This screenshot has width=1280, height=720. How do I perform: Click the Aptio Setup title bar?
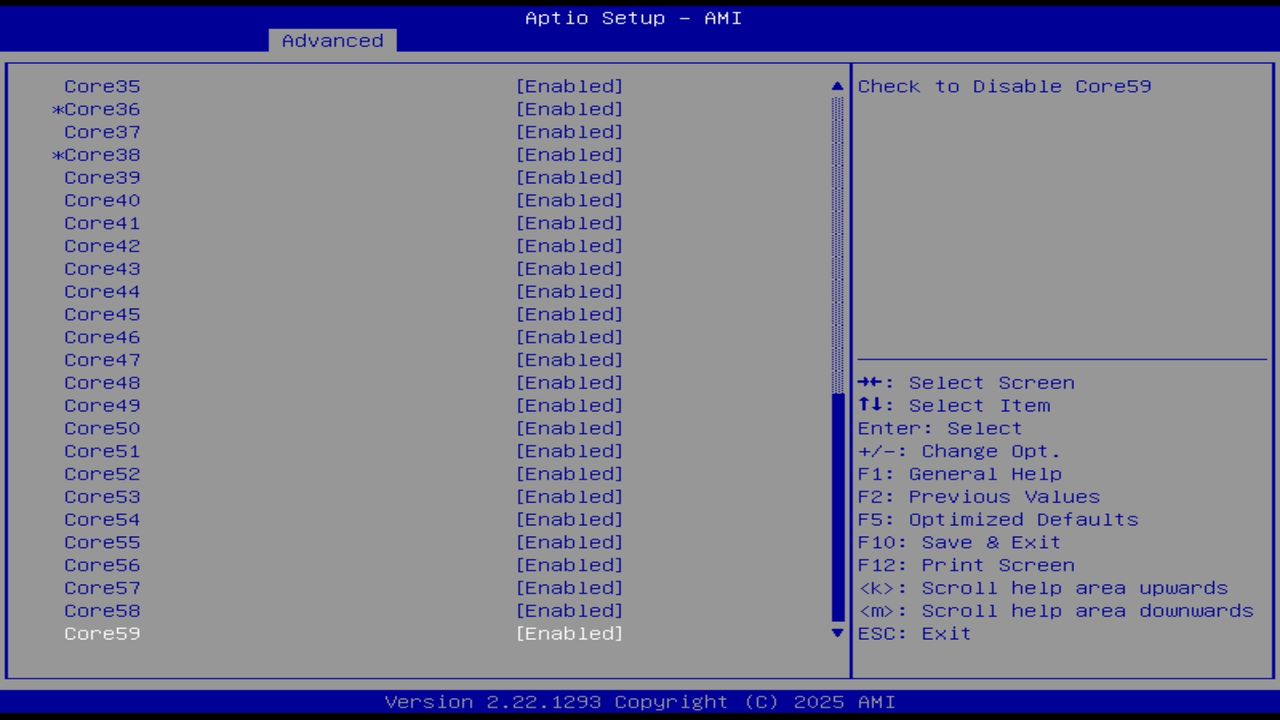coord(632,18)
